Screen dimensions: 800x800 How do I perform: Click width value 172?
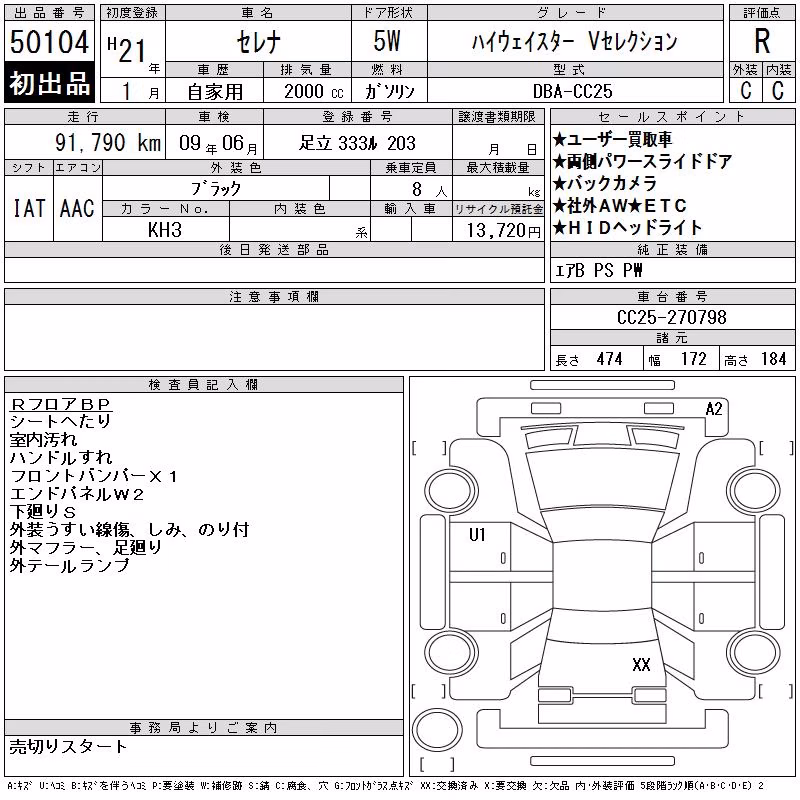[694, 359]
